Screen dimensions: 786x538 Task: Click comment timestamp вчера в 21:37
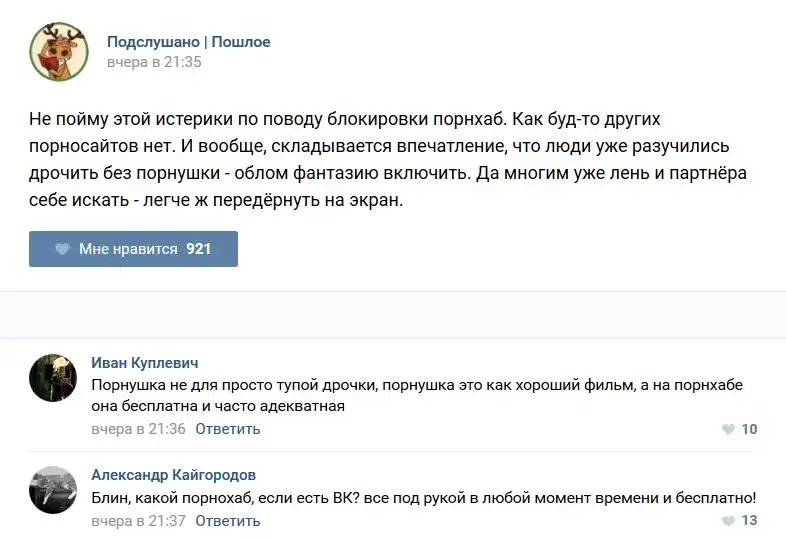[138, 521]
